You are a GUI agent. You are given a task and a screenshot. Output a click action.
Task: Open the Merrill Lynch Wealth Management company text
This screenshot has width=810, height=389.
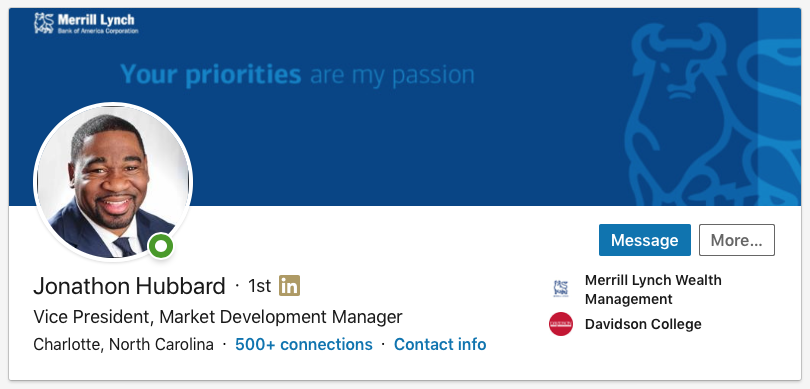tap(653, 289)
